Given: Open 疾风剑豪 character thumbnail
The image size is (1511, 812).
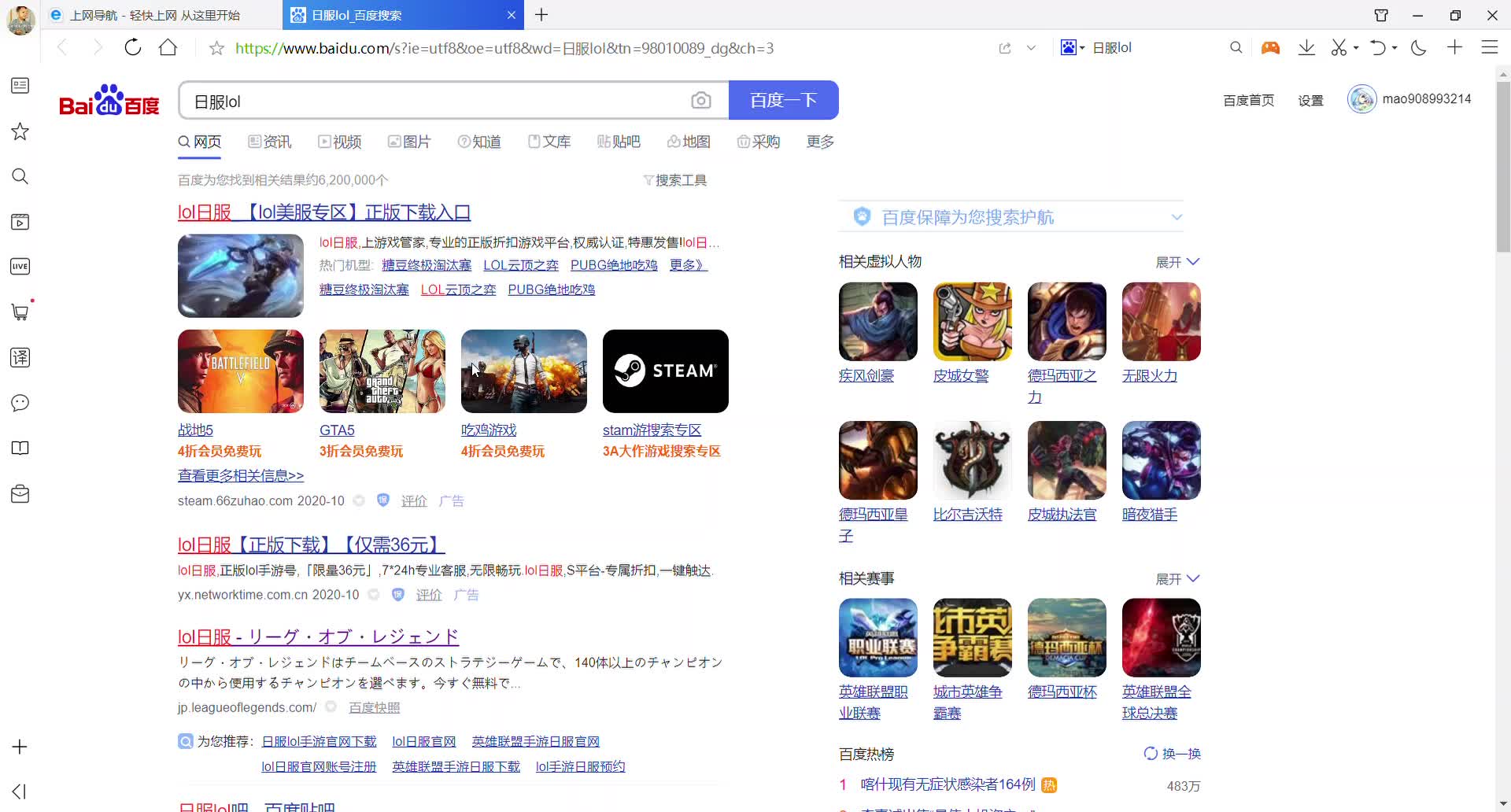Looking at the screenshot, I should pos(878,322).
